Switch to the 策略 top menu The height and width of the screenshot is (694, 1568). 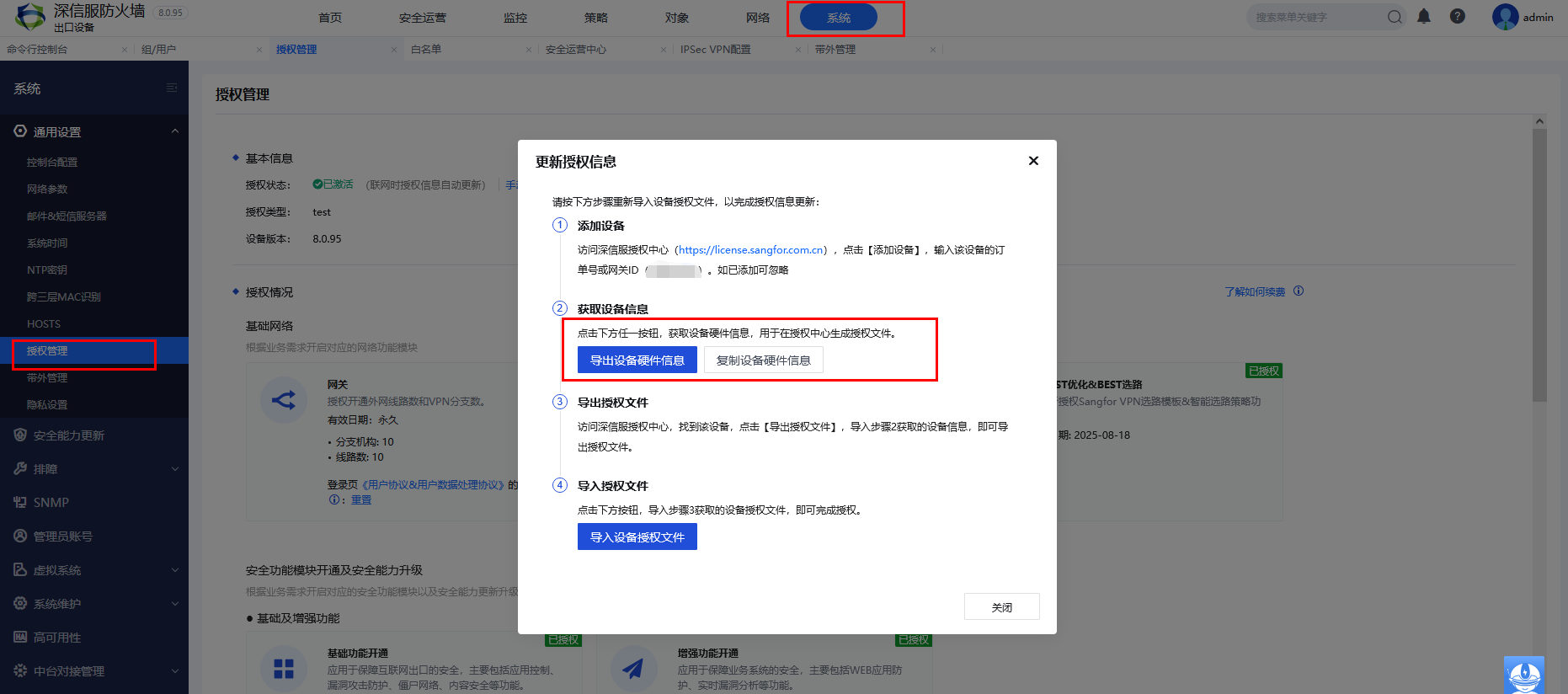(596, 18)
